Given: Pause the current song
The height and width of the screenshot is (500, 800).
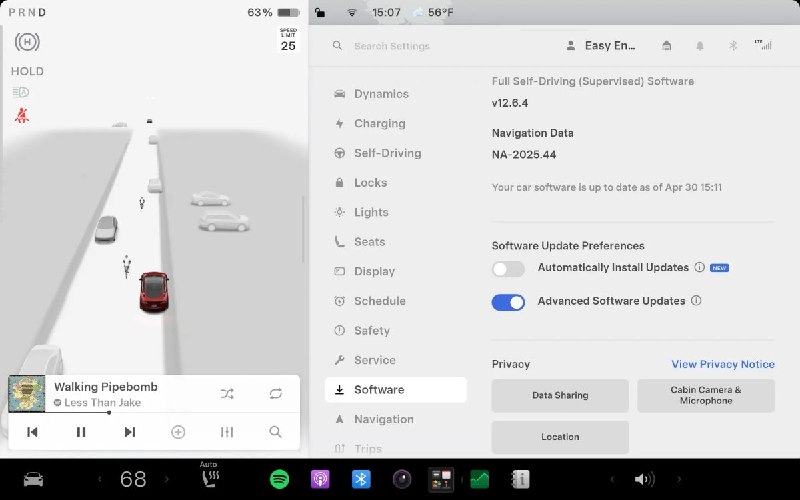Looking at the screenshot, I should [81, 432].
